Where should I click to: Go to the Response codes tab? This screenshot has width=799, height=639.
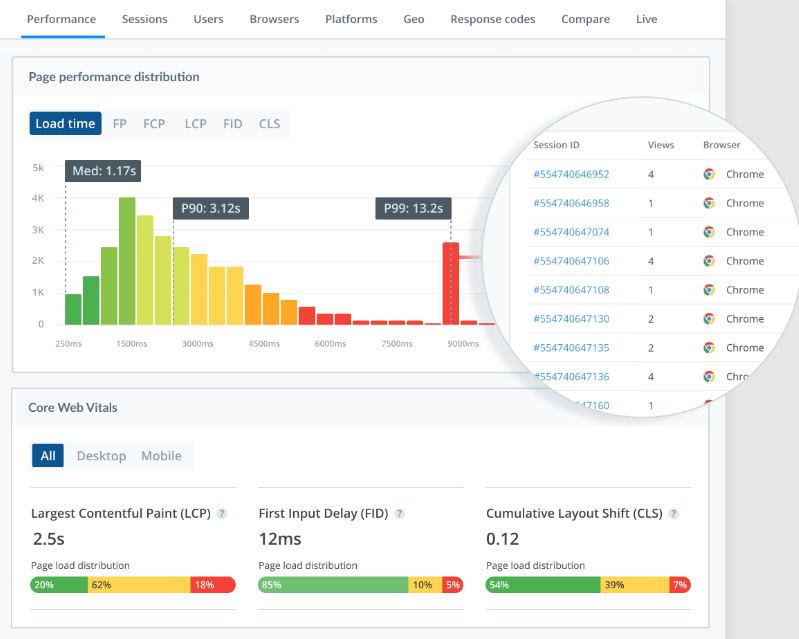pyautogui.click(x=492, y=19)
